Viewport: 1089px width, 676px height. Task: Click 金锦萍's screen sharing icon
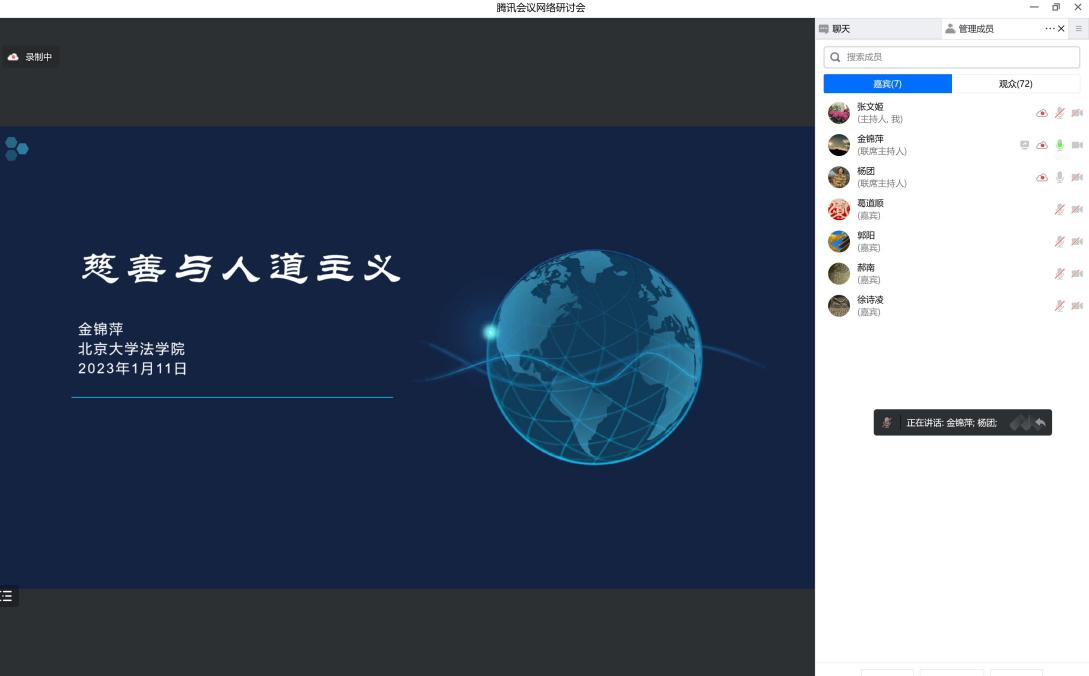pos(1024,145)
